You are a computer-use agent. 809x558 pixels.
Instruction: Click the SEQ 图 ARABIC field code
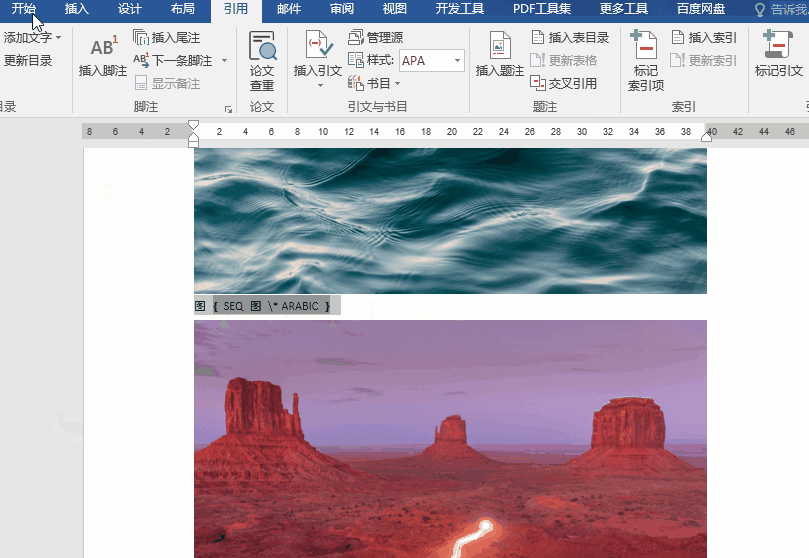point(271,306)
